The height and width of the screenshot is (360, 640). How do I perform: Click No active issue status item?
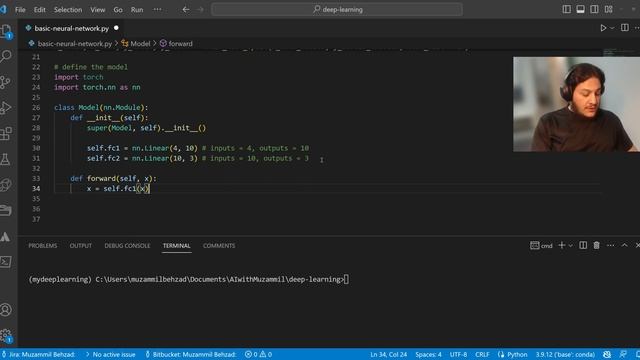110,354
